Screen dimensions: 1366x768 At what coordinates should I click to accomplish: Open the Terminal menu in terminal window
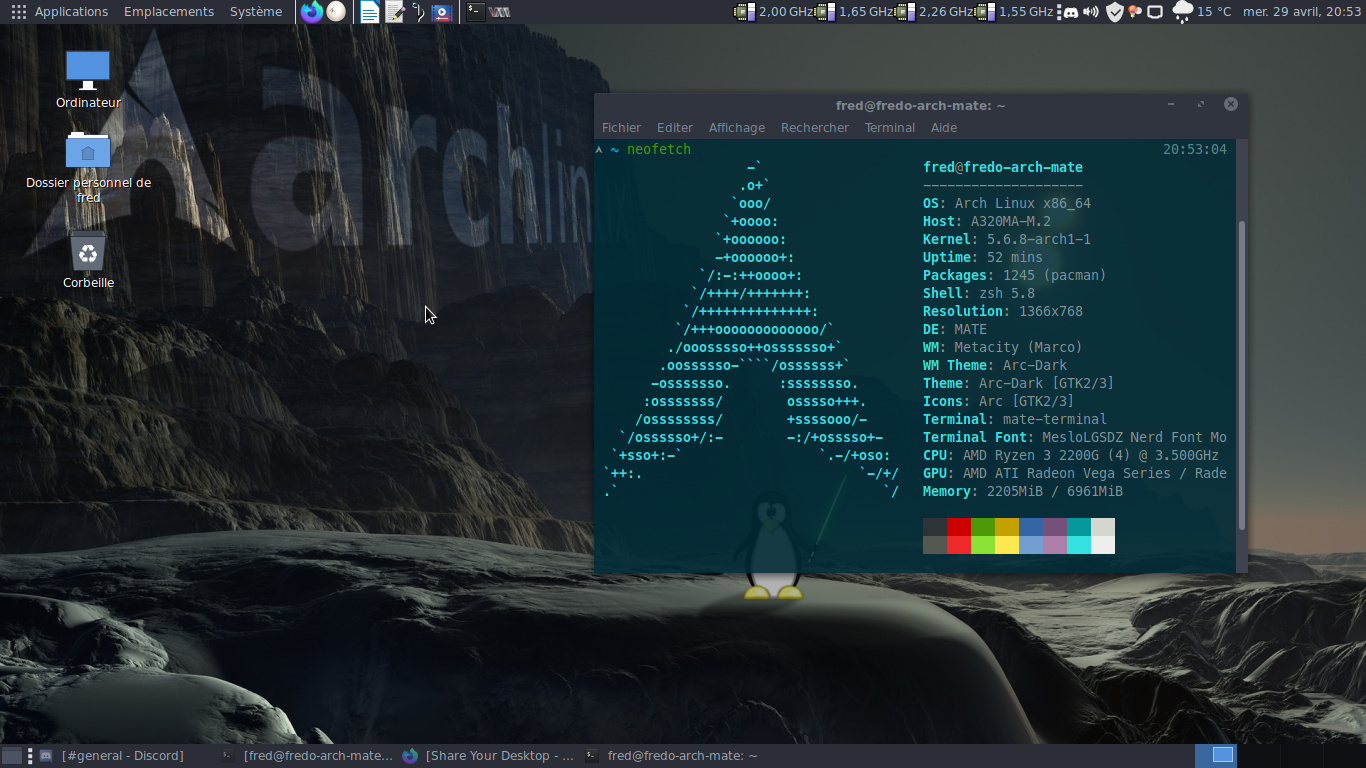pos(890,127)
